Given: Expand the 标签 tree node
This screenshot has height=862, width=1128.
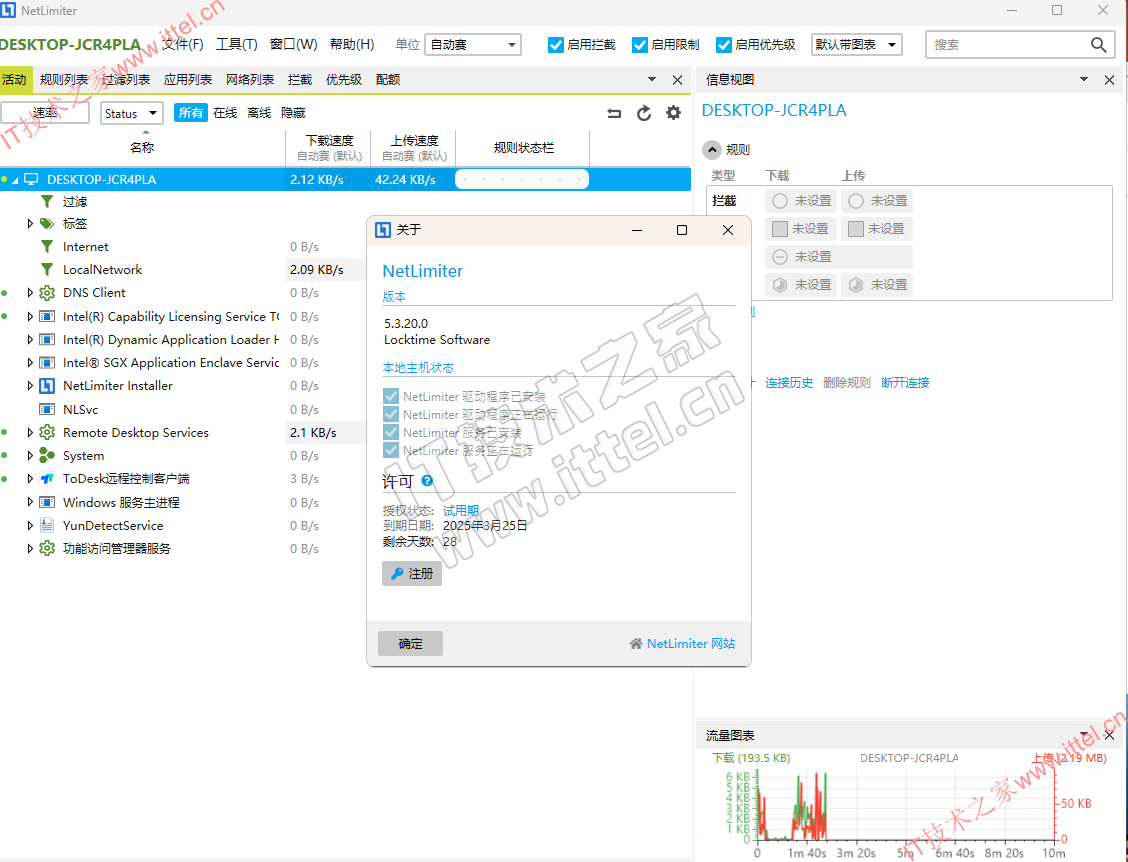Looking at the screenshot, I should tap(29, 224).
